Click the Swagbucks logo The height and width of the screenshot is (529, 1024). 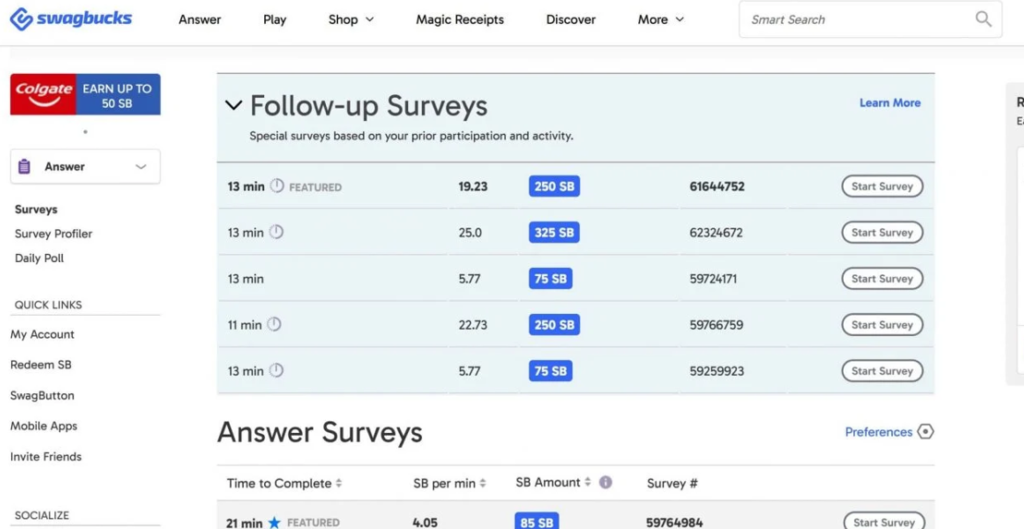[x=71, y=19]
